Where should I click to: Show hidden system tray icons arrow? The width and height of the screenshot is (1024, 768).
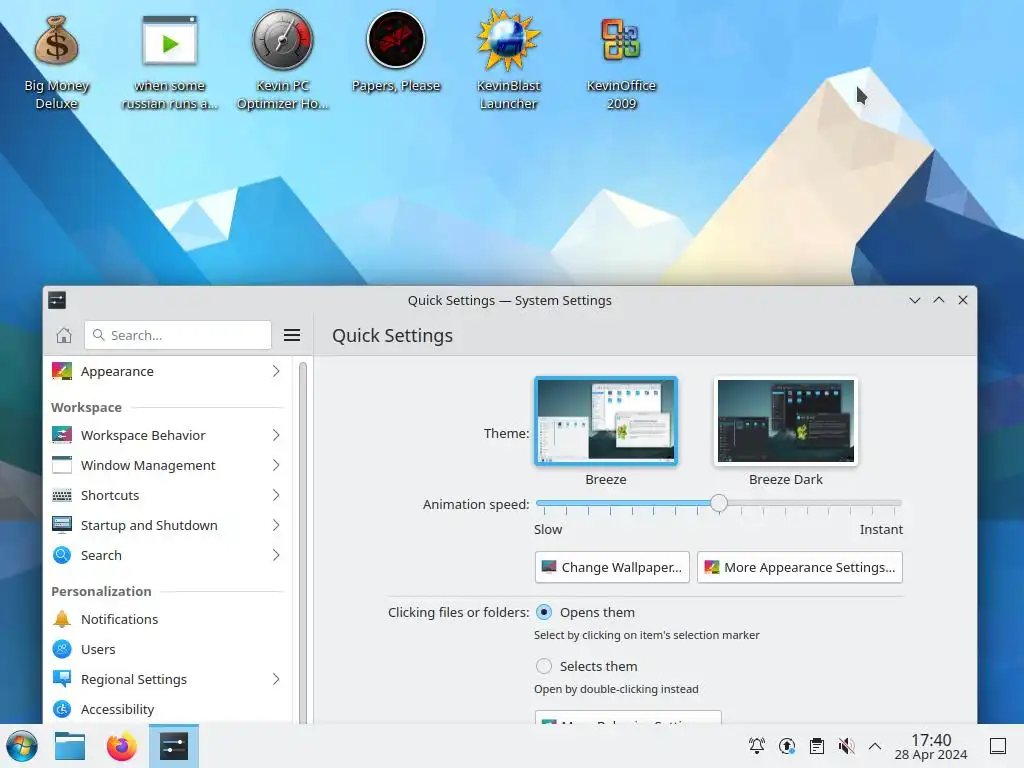point(875,746)
